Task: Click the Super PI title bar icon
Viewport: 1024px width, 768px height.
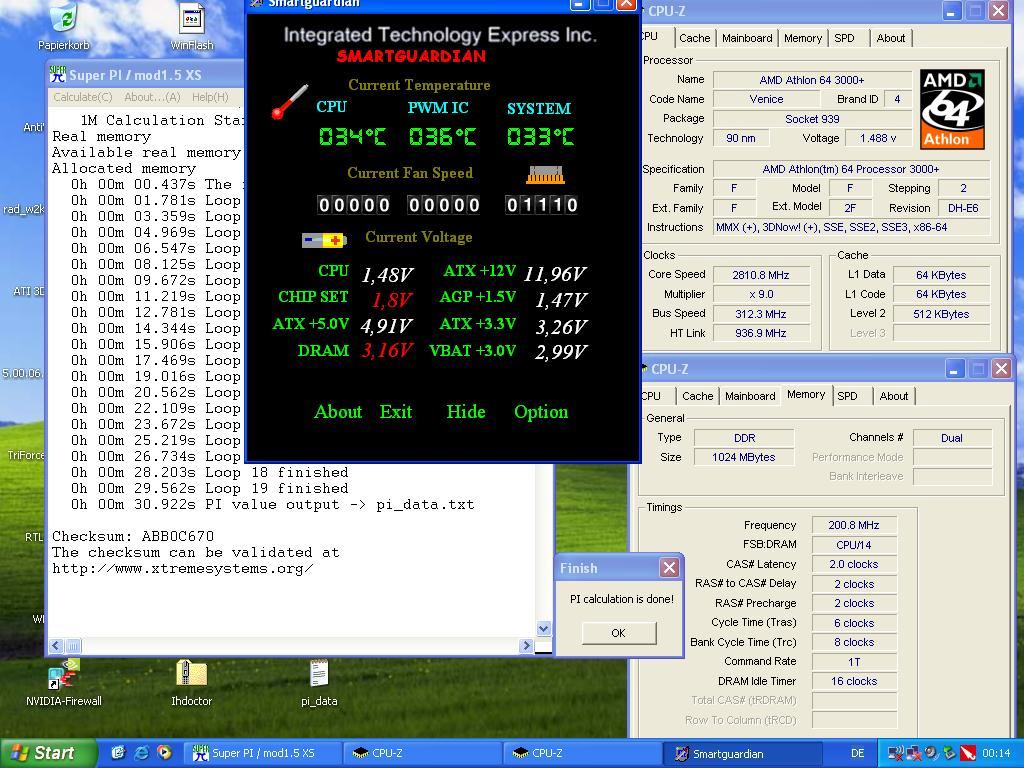Action: (x=57, y=74)
